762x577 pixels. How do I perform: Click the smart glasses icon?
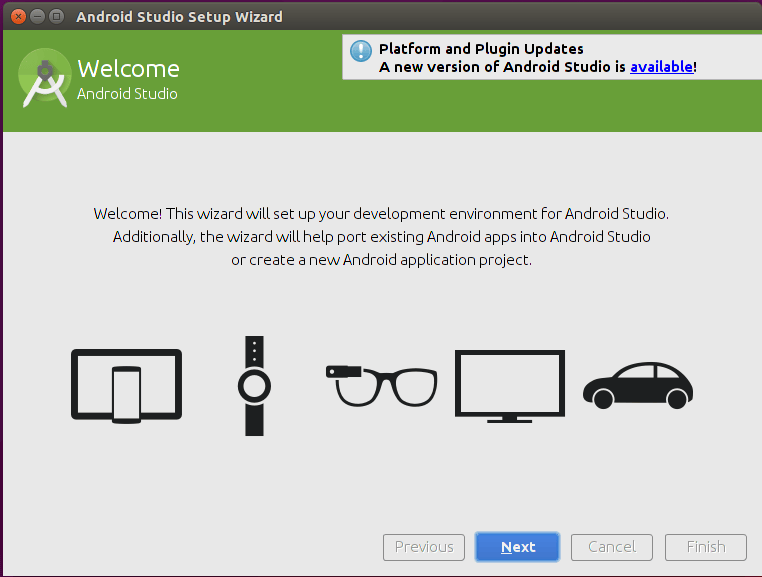tap(381, 385)
